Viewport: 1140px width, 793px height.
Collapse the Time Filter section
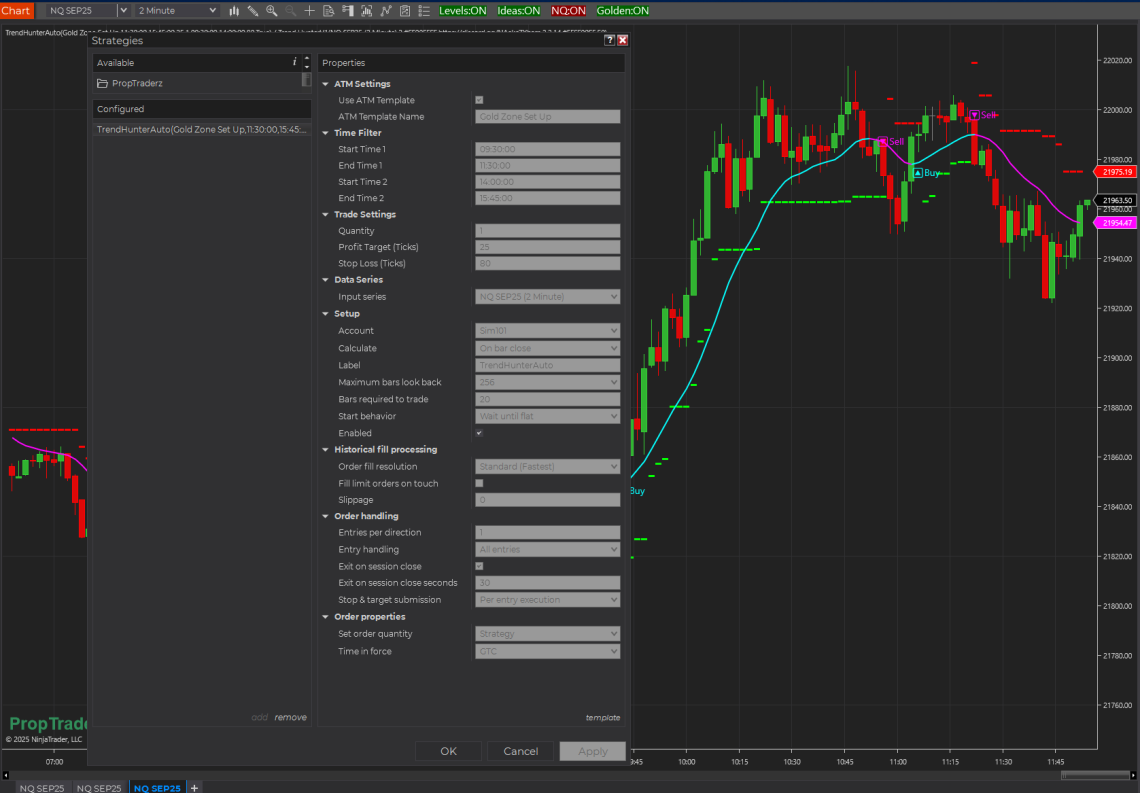click(326, 133)
